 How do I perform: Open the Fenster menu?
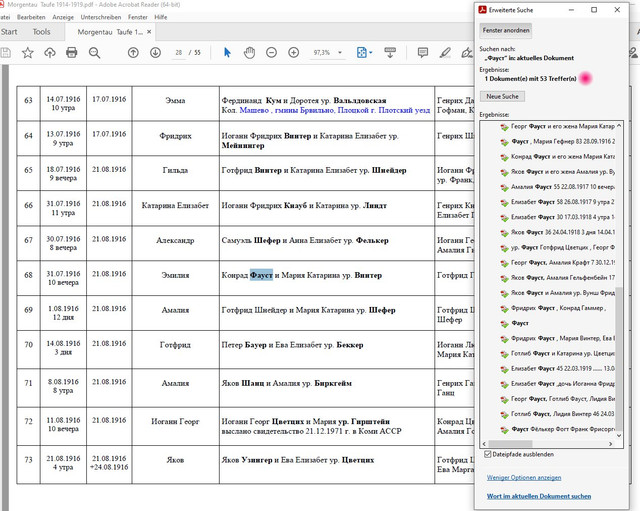point(138,17)
